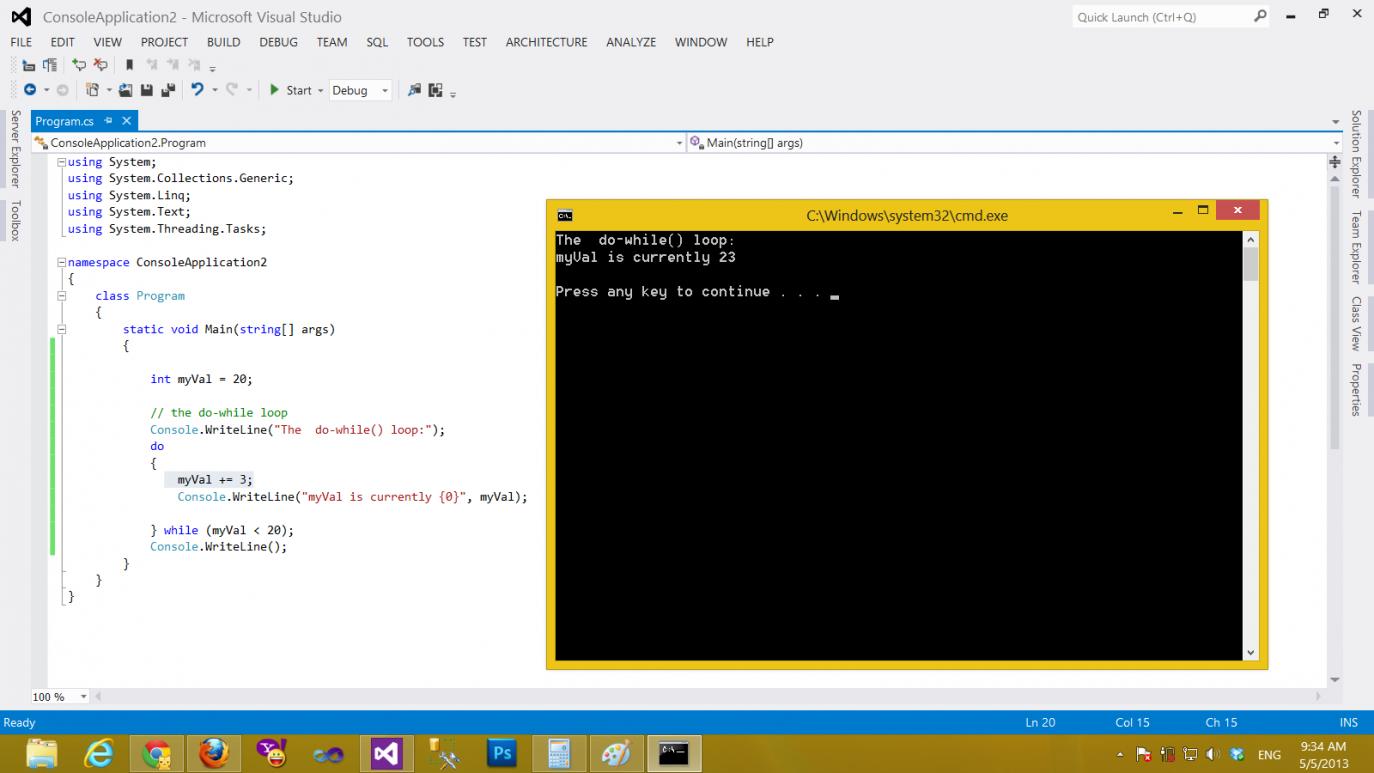The image size is (1374, 773).
Task: Save the file with the Save icon
Action: pyautogui.click(x=146, y=90)
